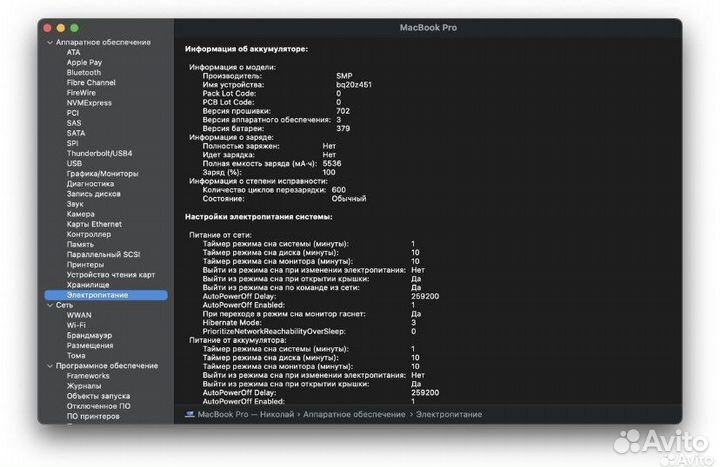Open Параллельный SCSI entry
720x467 pixels.
click(x=103, y=254)
